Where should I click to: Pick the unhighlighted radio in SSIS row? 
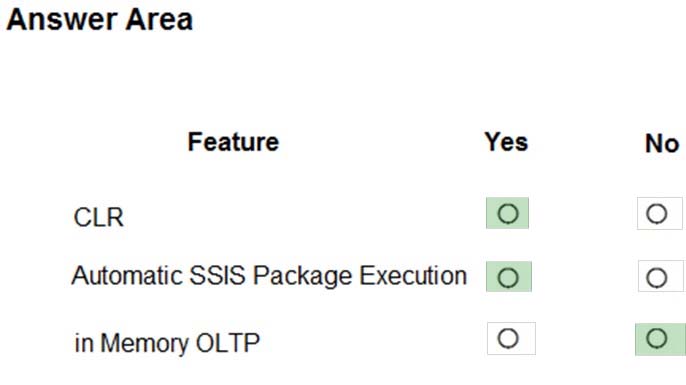[657, 278]
